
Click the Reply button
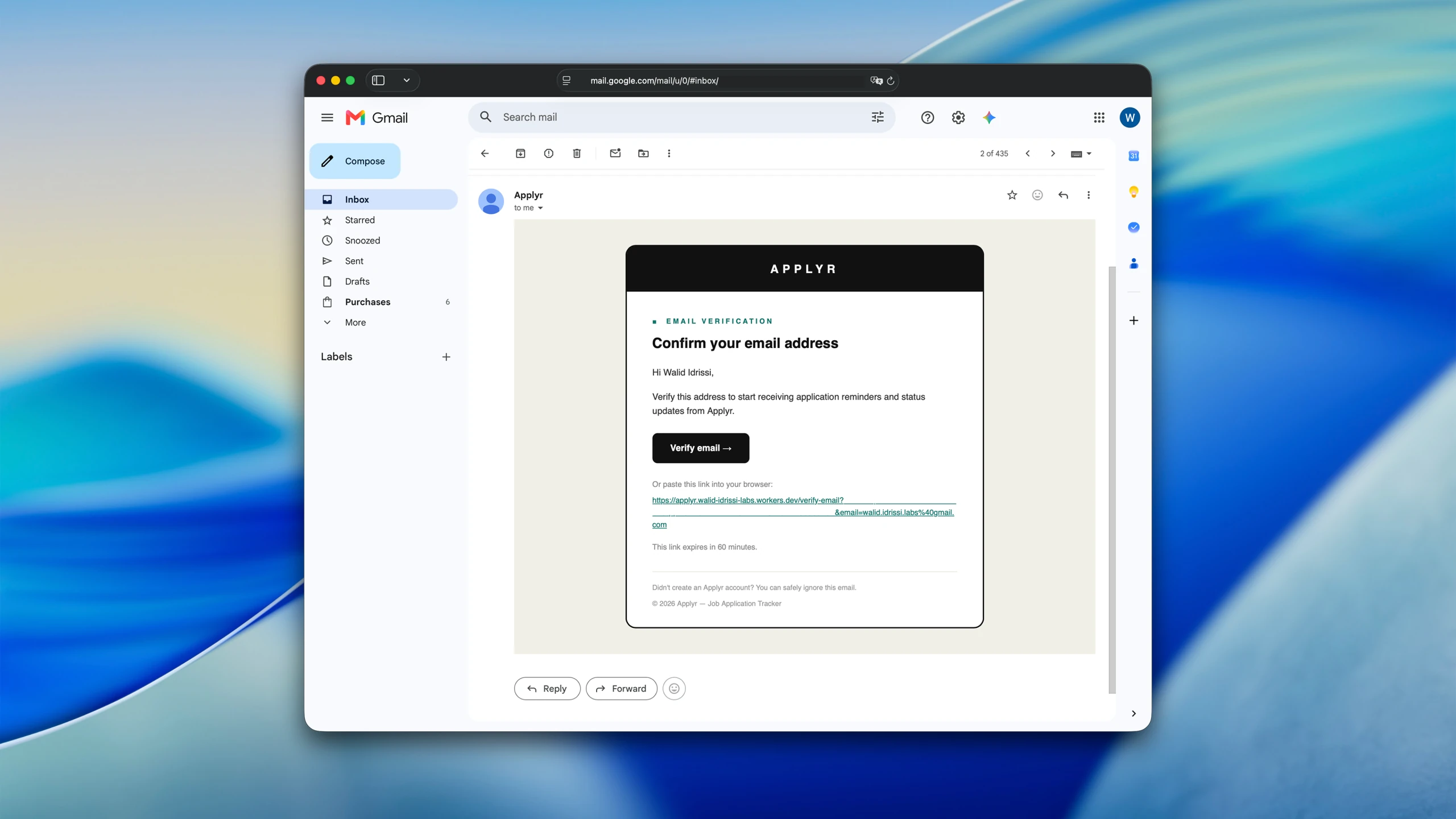pos(547,689)
